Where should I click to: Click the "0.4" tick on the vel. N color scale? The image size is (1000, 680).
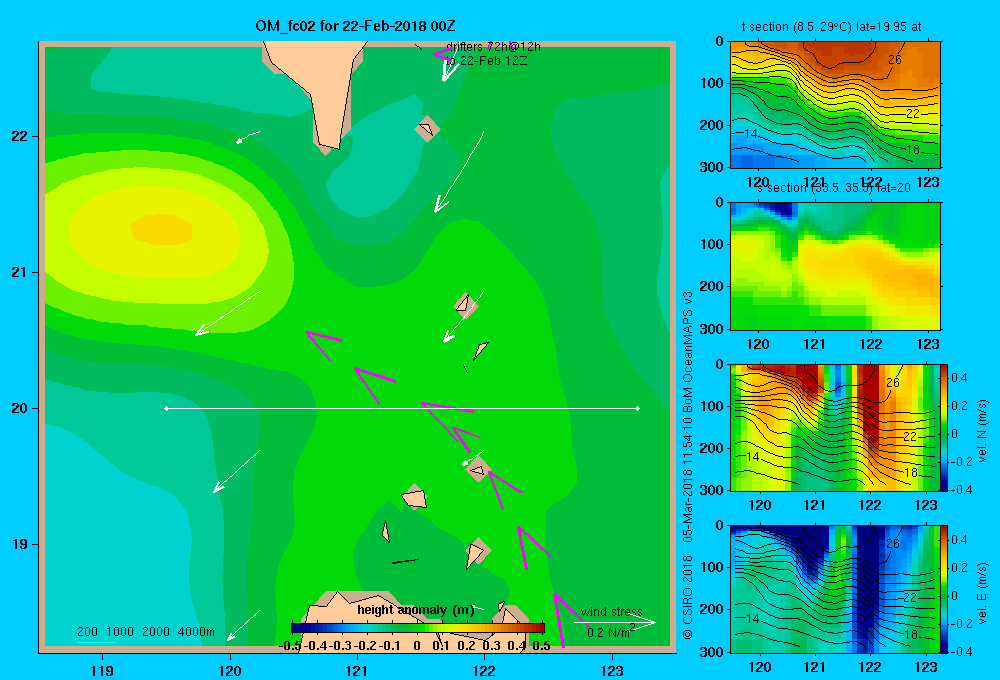point(959,378)
